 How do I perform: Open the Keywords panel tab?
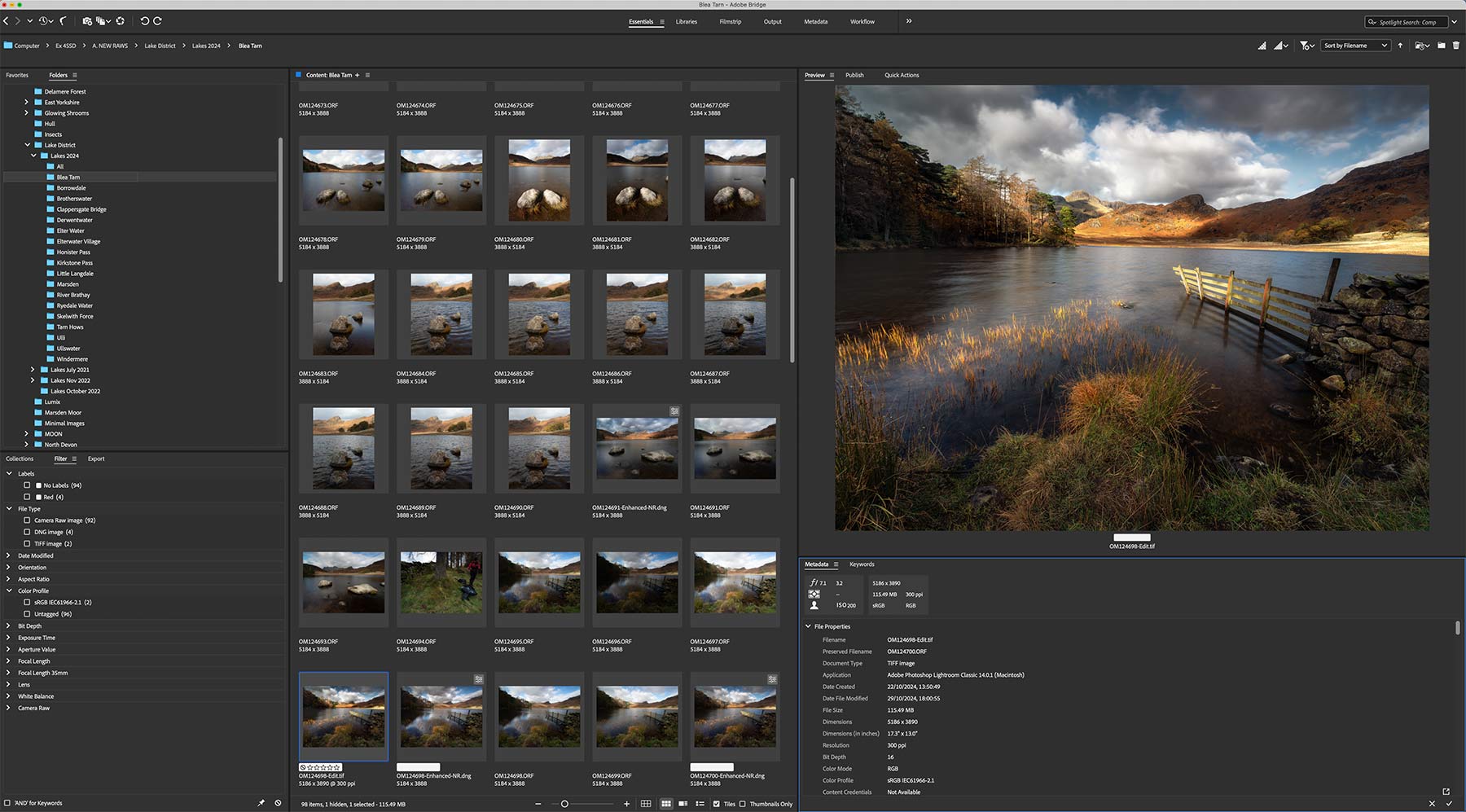coord(862,564)
